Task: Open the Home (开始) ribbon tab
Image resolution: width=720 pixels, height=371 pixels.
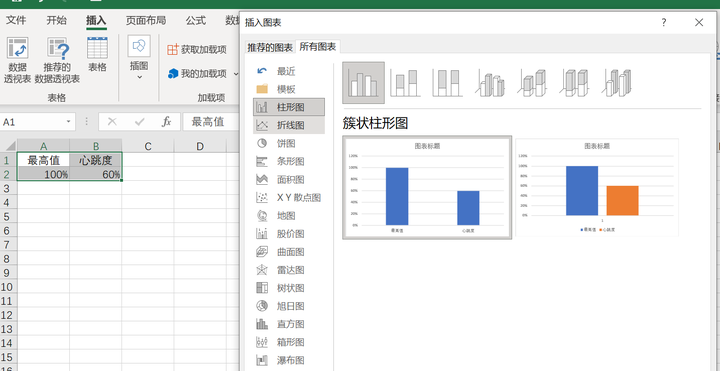Action: coord(56,20)
